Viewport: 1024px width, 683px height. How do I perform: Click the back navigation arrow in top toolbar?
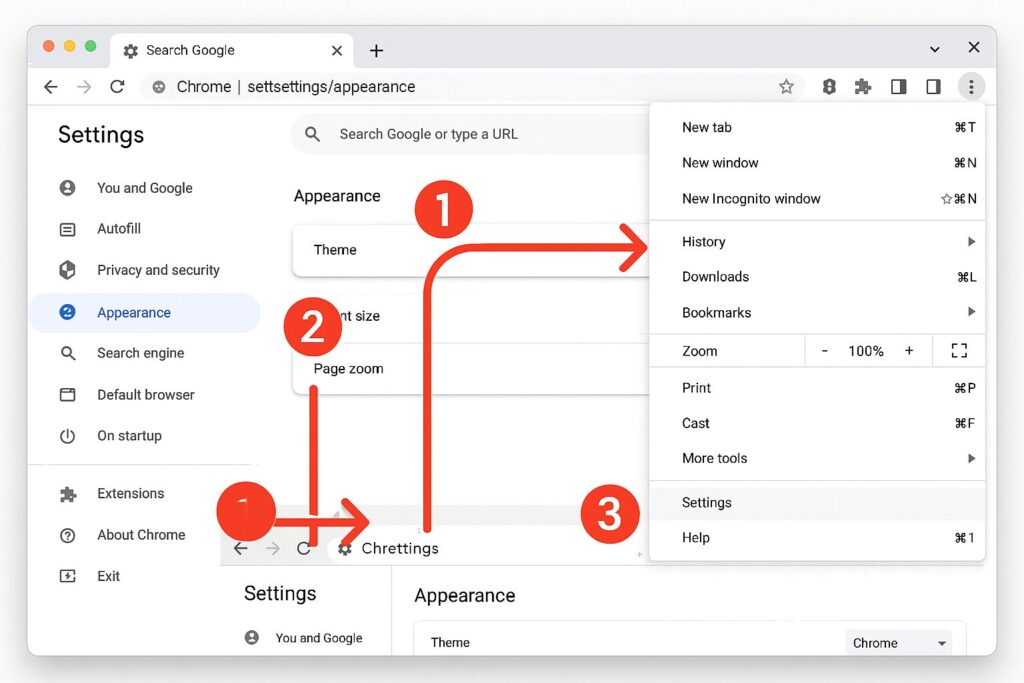(51, 87)
